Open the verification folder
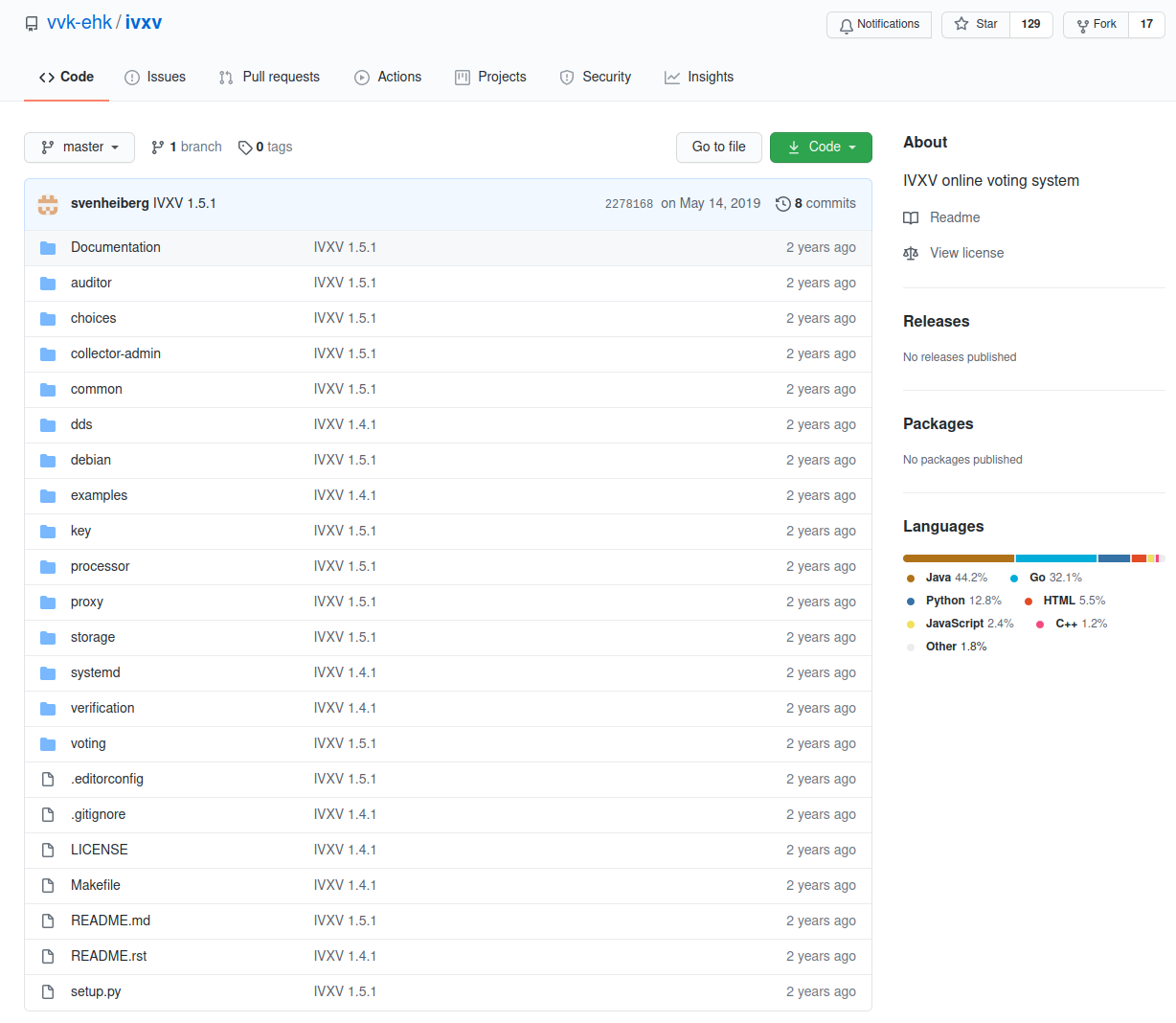This screenshot has height=1023, width=1176. [x=102, y=709]
